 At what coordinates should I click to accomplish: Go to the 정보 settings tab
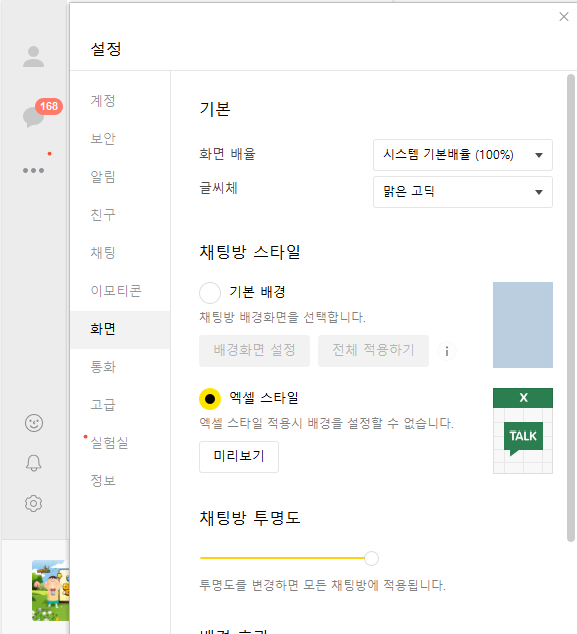103,481
